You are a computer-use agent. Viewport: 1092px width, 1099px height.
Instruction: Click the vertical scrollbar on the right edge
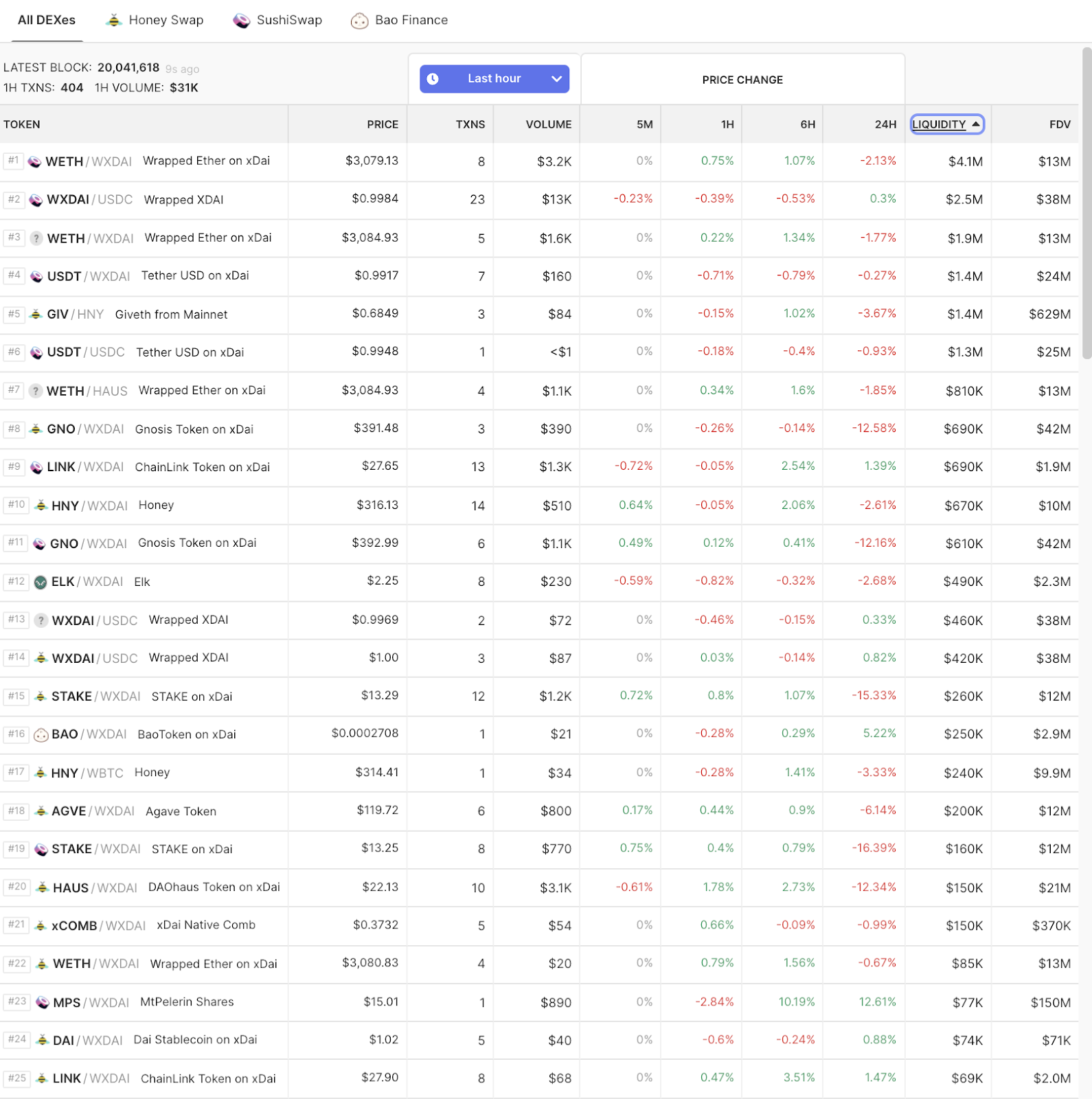point(1087,203)
